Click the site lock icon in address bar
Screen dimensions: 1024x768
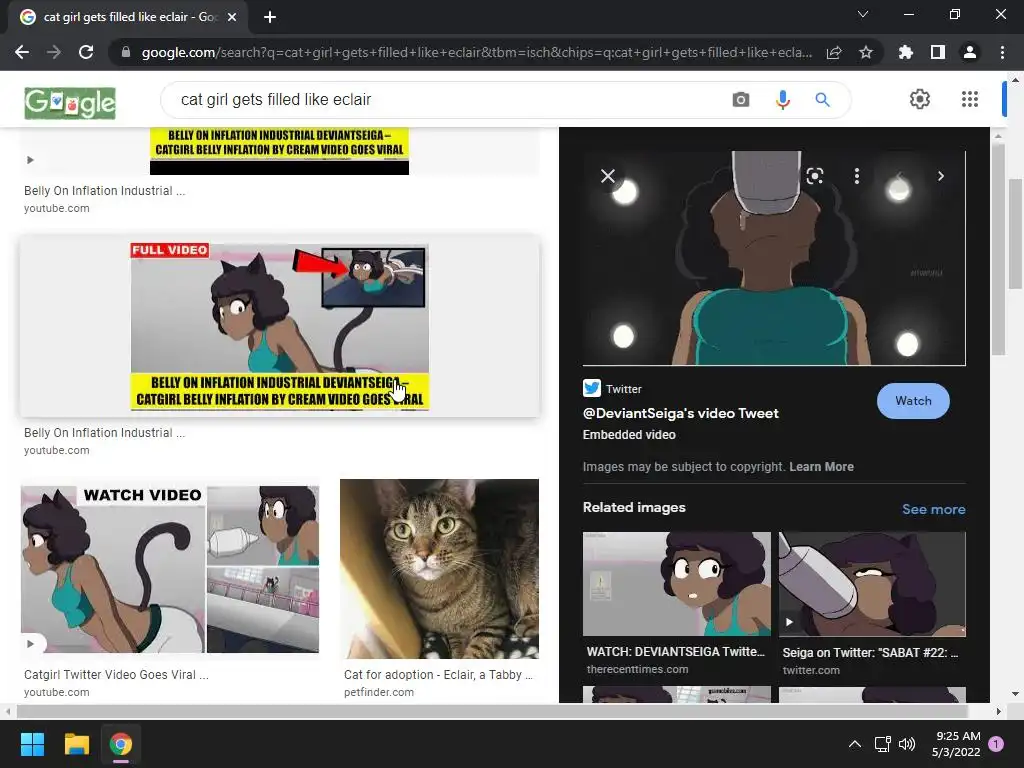(126, 52)
